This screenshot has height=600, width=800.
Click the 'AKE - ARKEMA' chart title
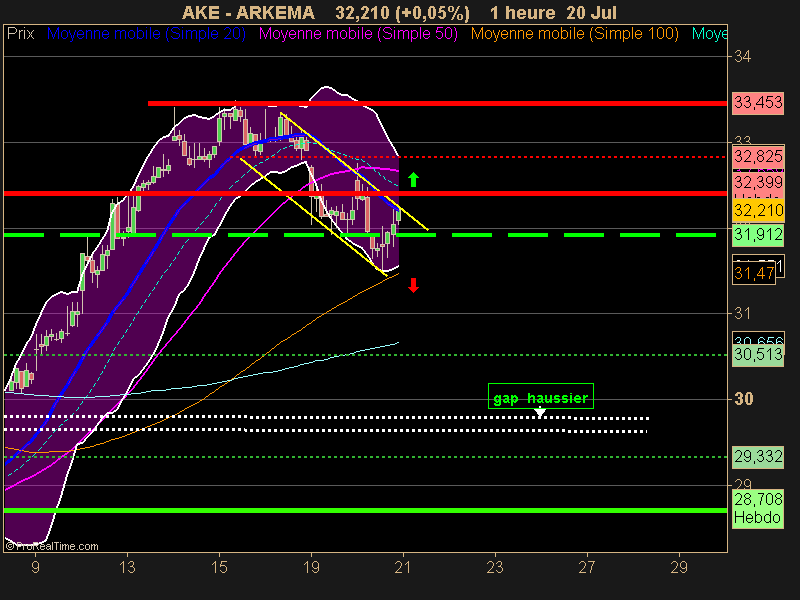click(x=248, y=12)
